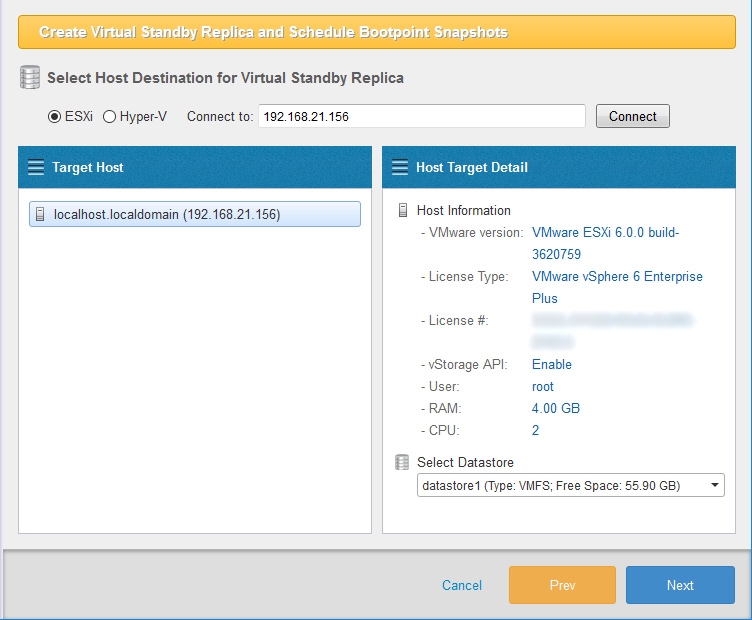This screenshot has width=752, height=620.
Task: Click the VMware vSphere 6 Enterprise Plus license
Action: pos(617,277)
